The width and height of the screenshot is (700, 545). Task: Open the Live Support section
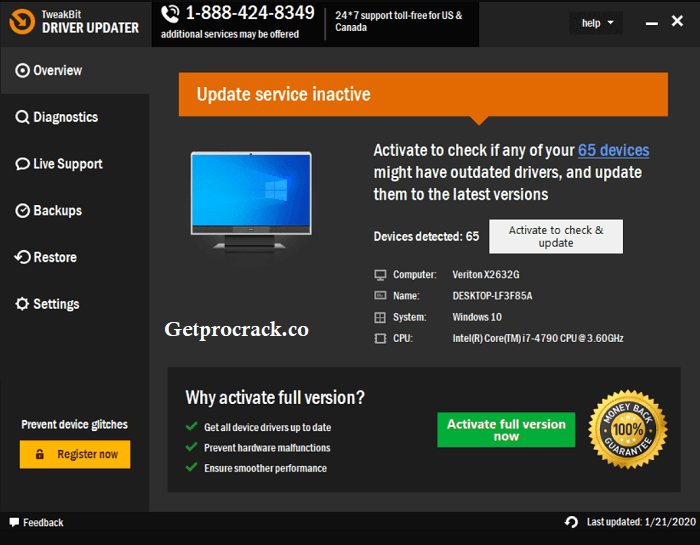point(75,164)
